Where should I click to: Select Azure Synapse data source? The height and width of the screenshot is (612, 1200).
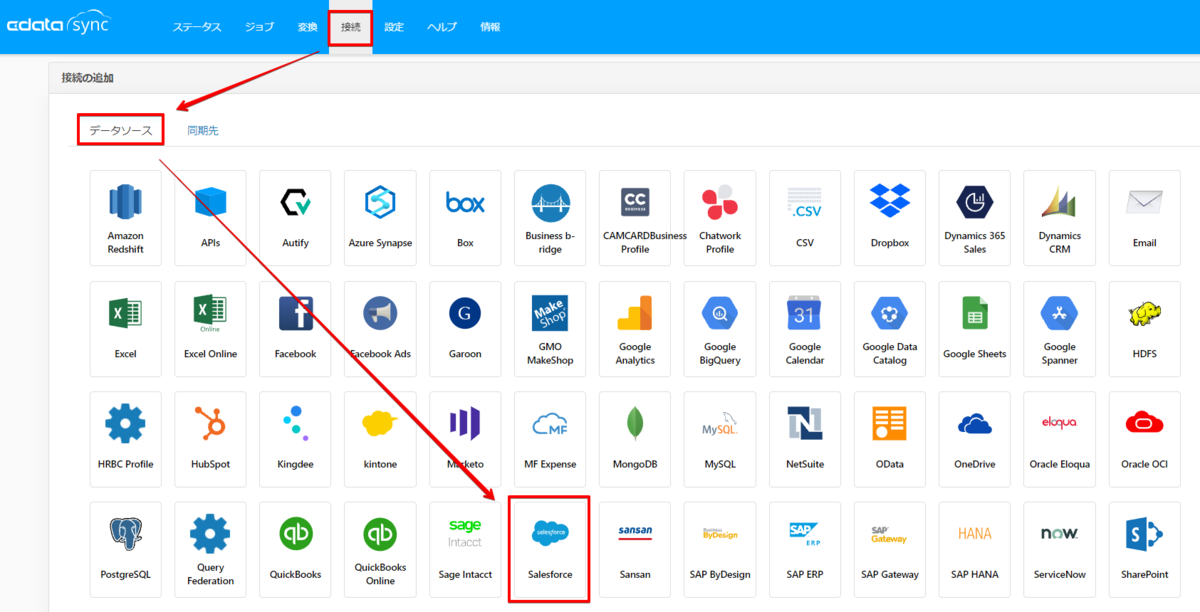[x=381, y=218]
